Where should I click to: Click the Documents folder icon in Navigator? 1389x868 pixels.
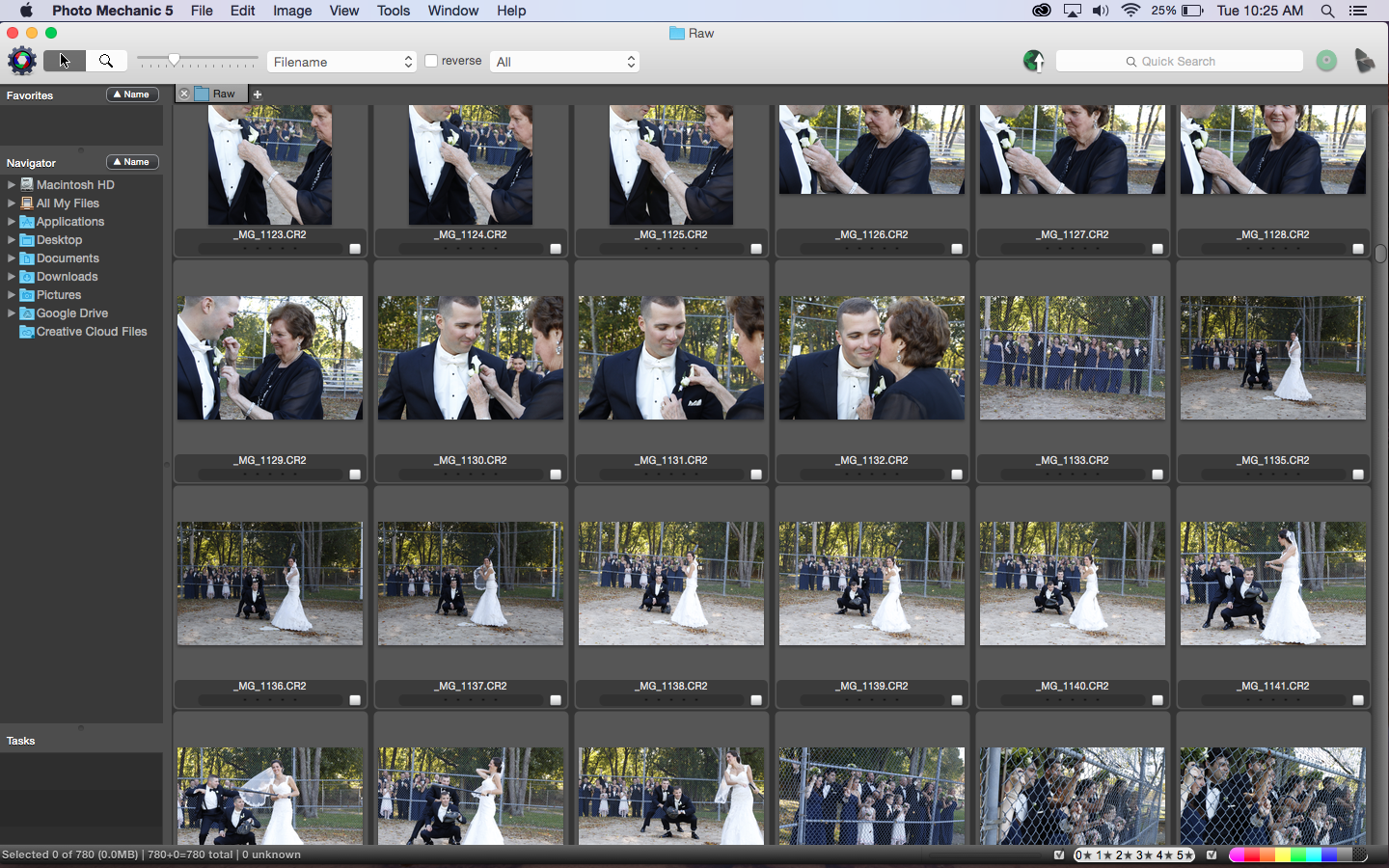27,258
